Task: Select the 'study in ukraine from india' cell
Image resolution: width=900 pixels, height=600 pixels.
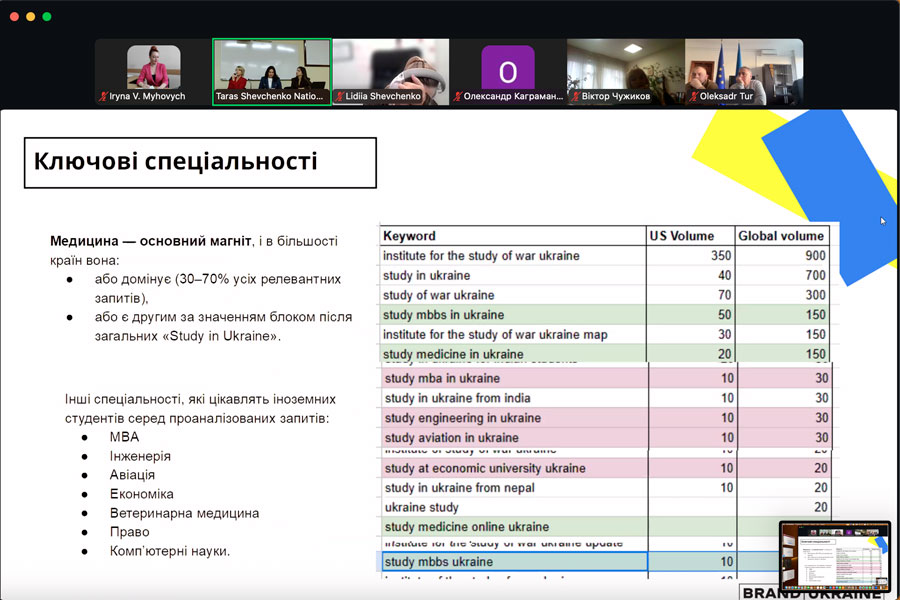Action: click(x=515, y=398)
